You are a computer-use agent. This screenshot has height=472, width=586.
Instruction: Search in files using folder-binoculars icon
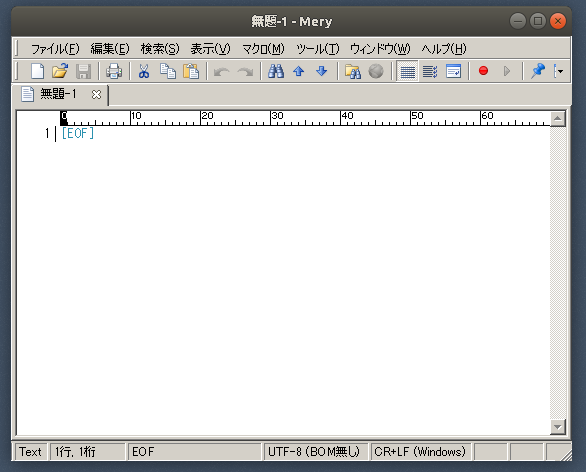click(x=353, y=71)
